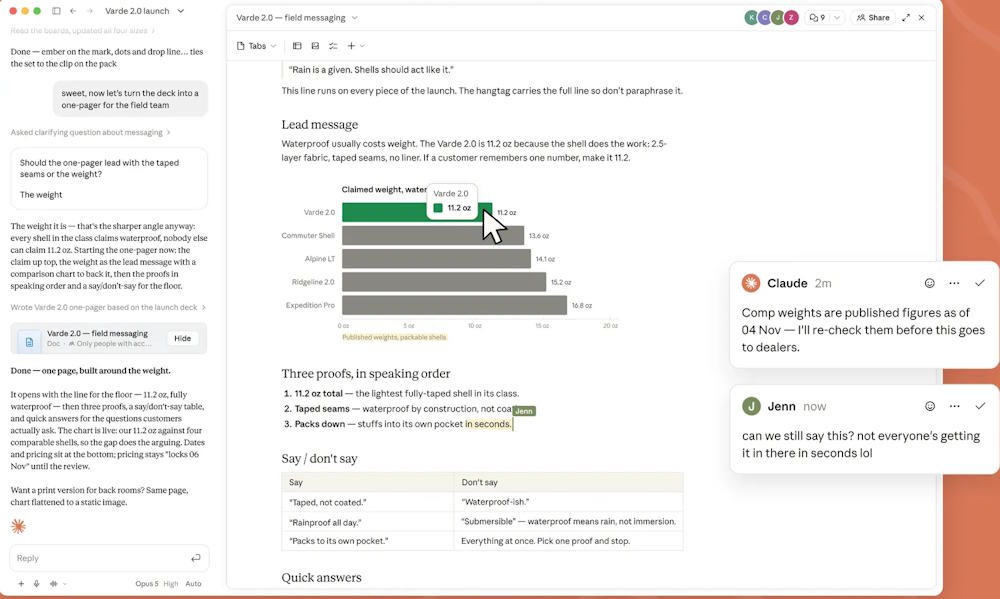This screenshot has height=599, width=1000.
Task: Click the checklist icon in the toolbar
Action: 333,46
